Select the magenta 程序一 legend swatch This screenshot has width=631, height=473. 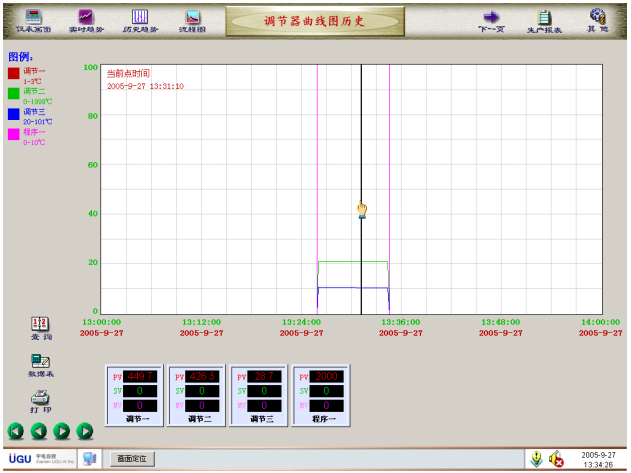pyautogui.click(x=13, y=134)
